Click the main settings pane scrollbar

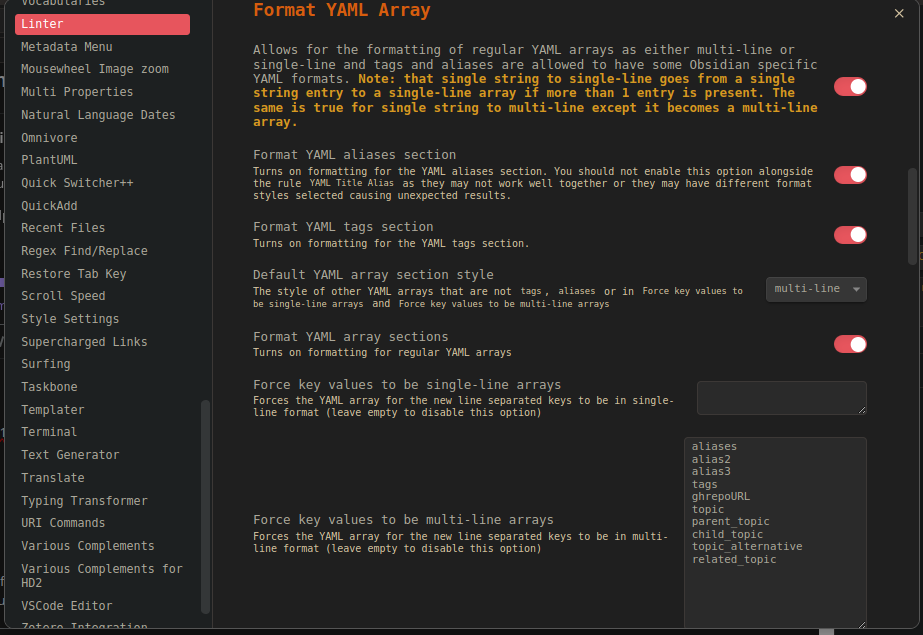pyautogui.click(x=913, y=217)
